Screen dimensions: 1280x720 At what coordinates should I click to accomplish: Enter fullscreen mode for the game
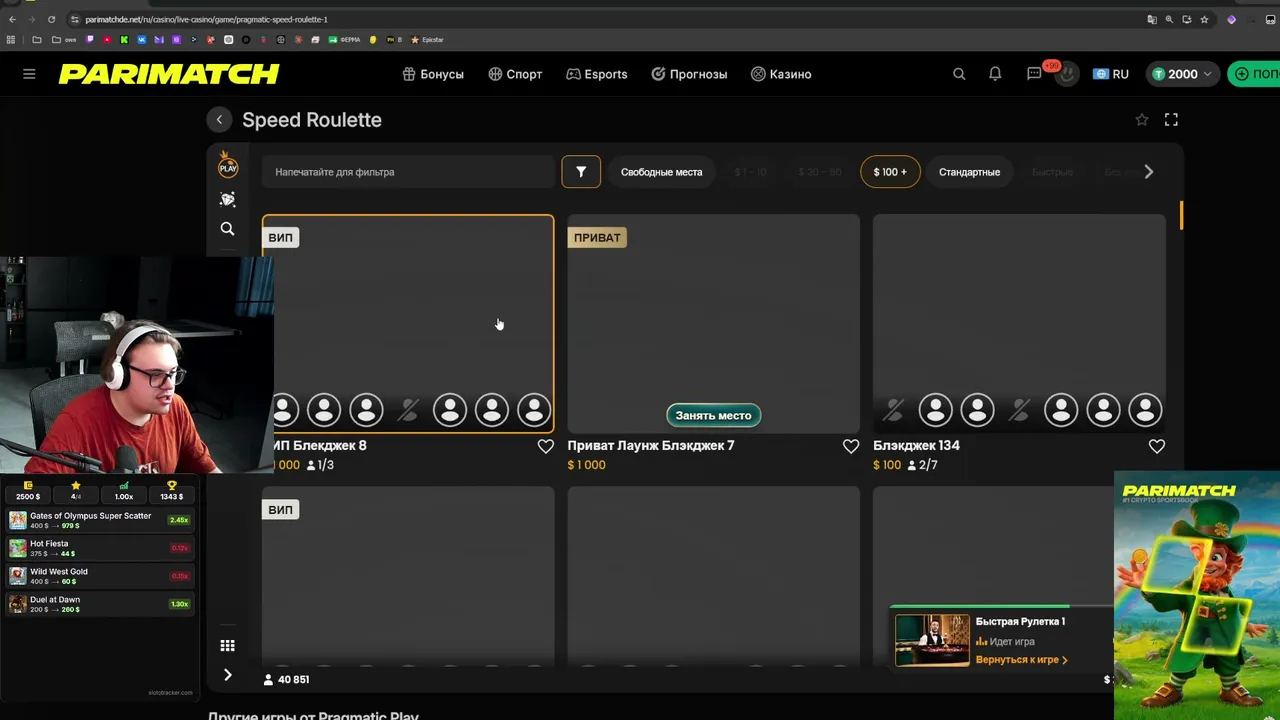click(1171, 120)
